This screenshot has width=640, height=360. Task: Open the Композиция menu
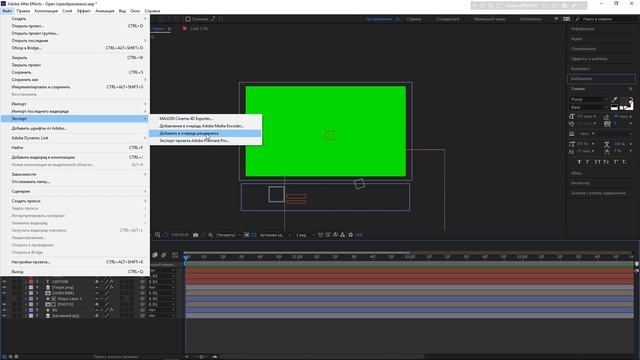[46, 11]
